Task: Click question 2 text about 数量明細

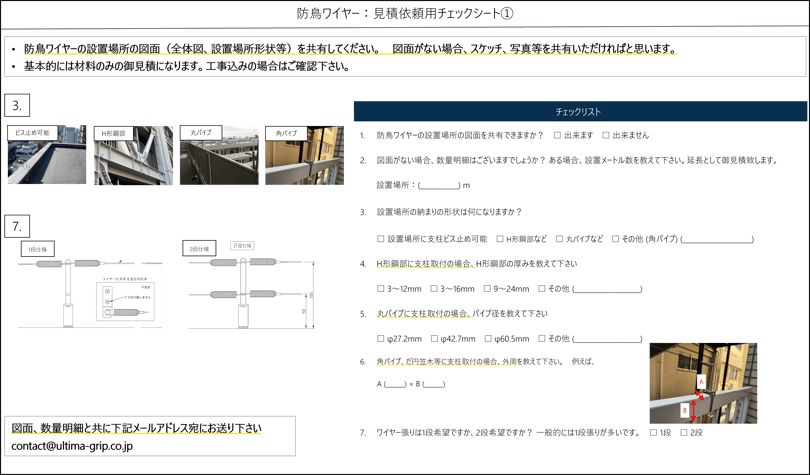Action: pyautogui.click(x=577, y=161)
